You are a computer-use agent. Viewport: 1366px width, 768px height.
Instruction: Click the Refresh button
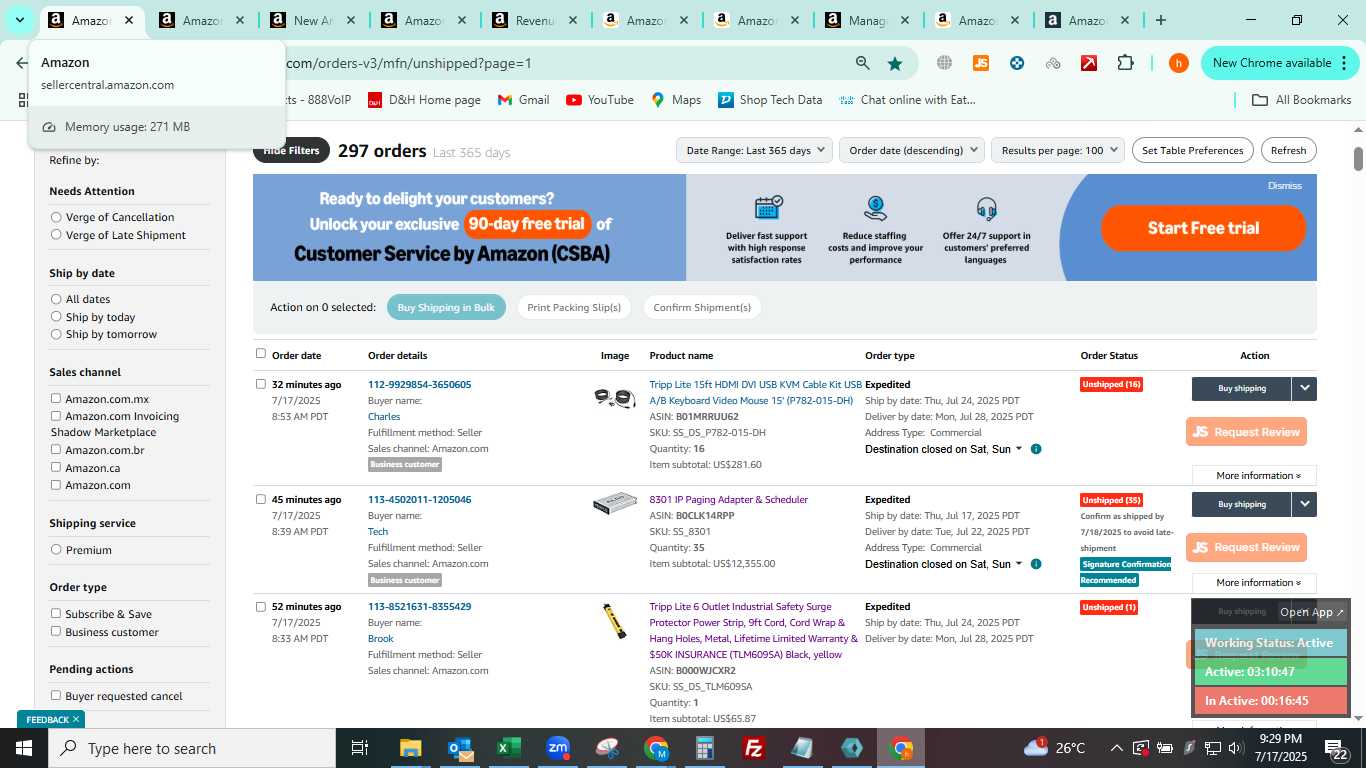point(1288,150)
